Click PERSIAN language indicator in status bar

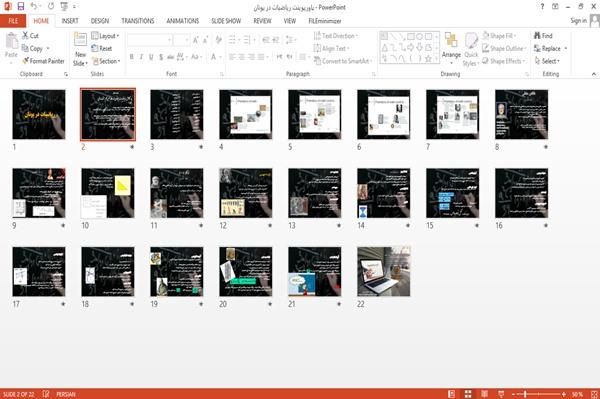66,394
